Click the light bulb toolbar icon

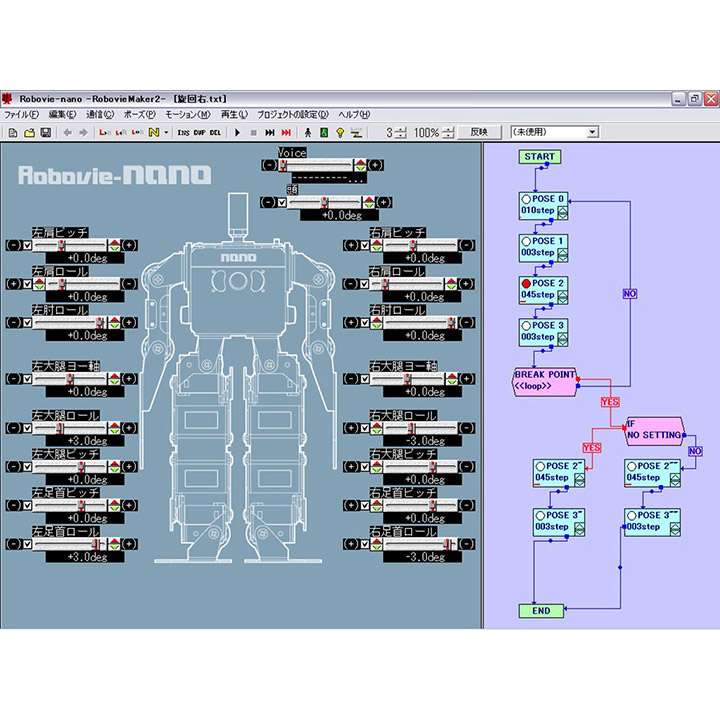point(340,132)
